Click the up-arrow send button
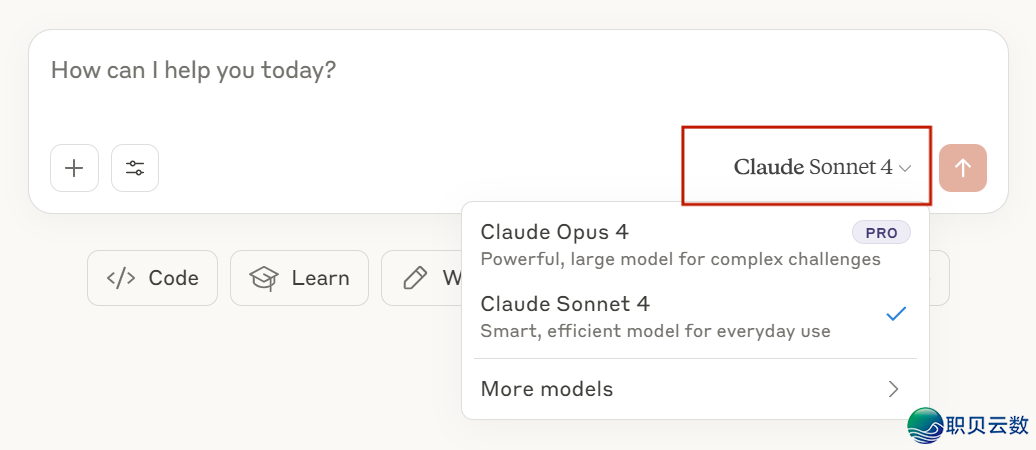This screenshot has height=450, width=1036. pos(963,168)
